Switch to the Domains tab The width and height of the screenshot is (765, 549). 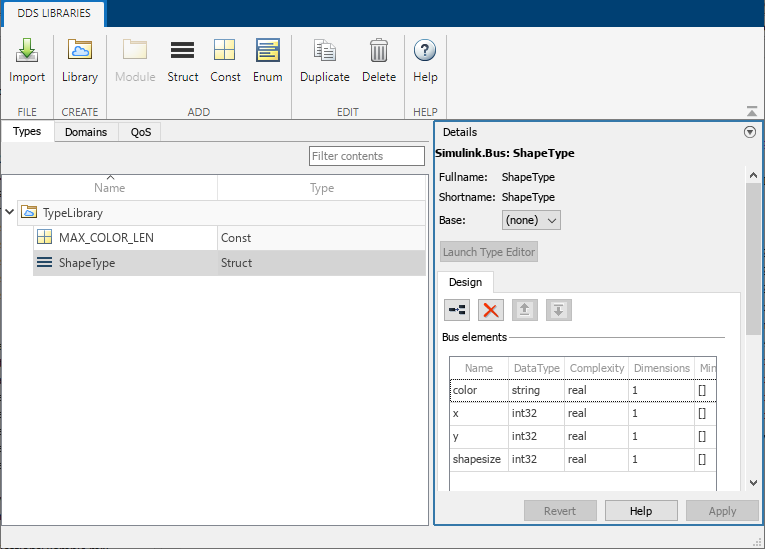click(x=86, y=132)
